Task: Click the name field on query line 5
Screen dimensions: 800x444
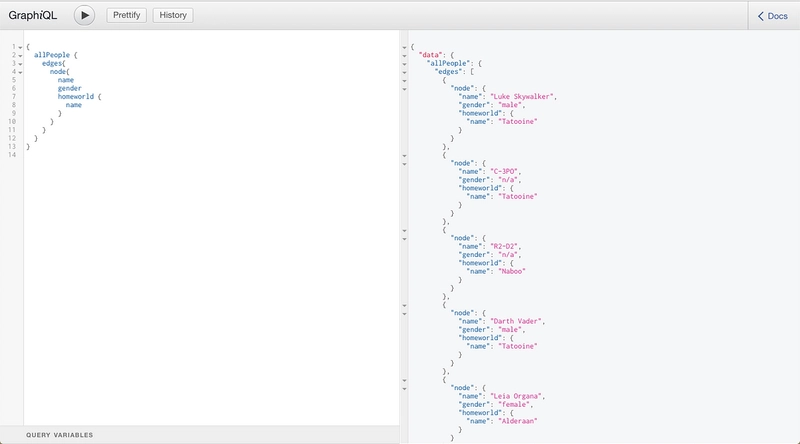Action: tap(66, 80)
